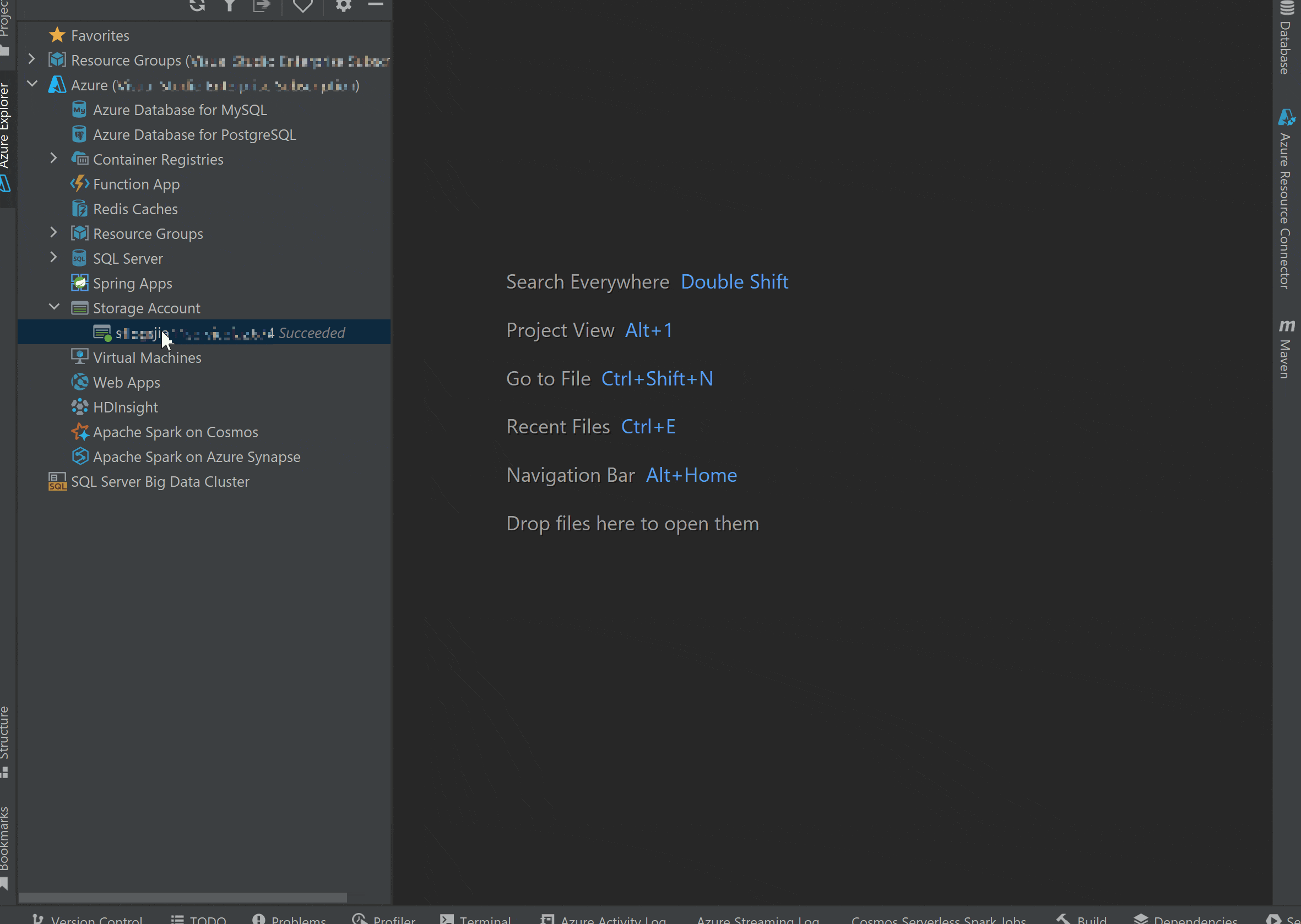Select the Succeeded storage account row

click(204, 332)
